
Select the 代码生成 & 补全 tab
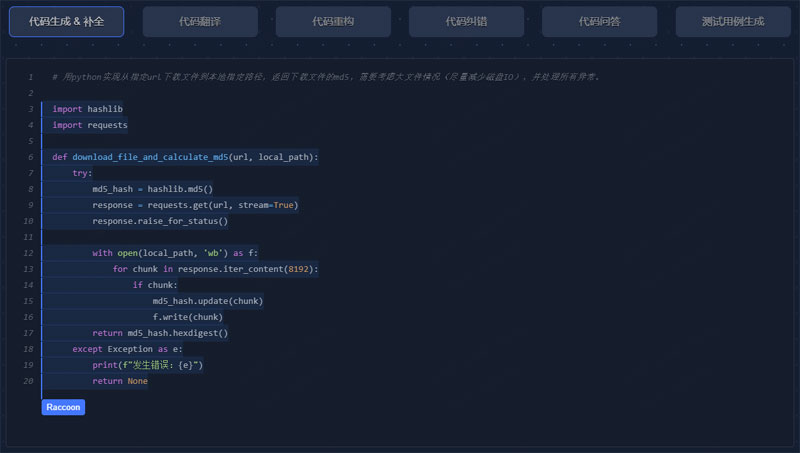pos(66,21)
